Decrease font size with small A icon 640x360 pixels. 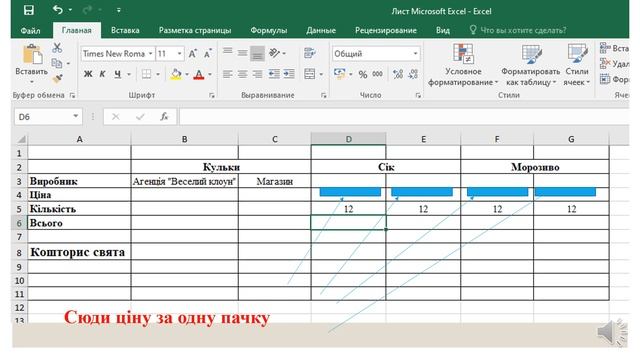(207, 53)
